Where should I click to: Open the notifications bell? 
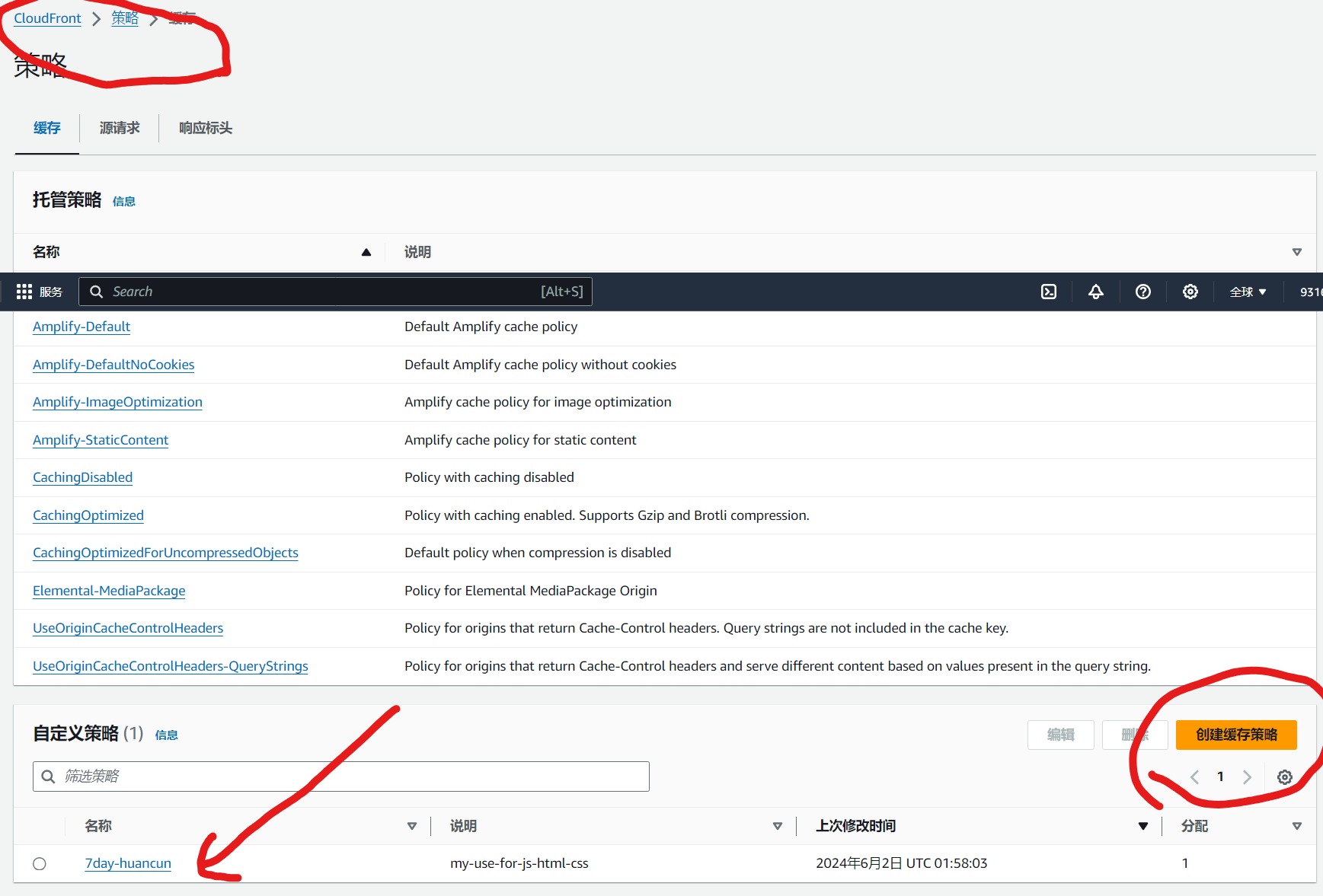[x=1095, y=292]
